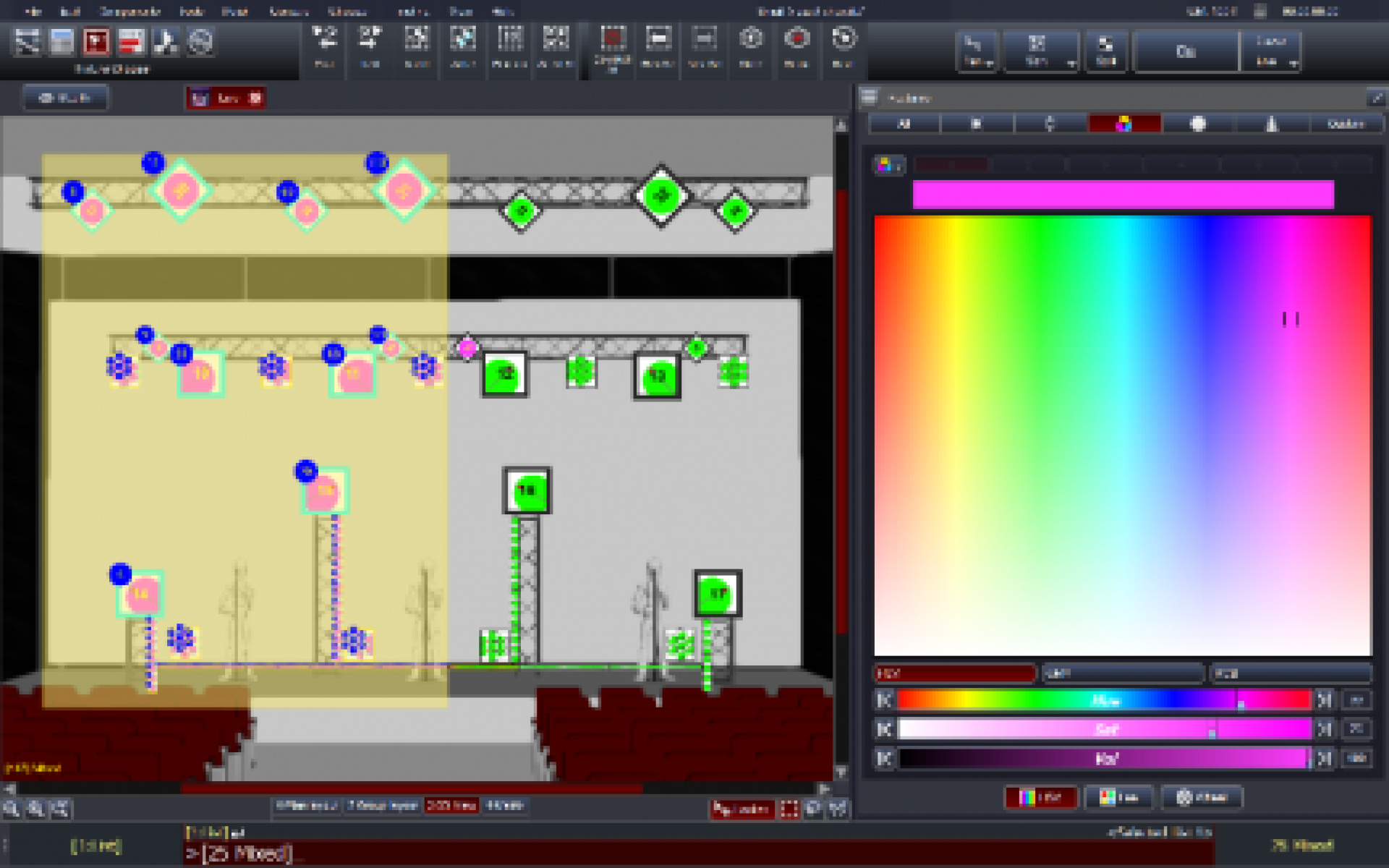
Task: Switch to the white circle gobo tab in the programmer
Action: coord(1198,124)
